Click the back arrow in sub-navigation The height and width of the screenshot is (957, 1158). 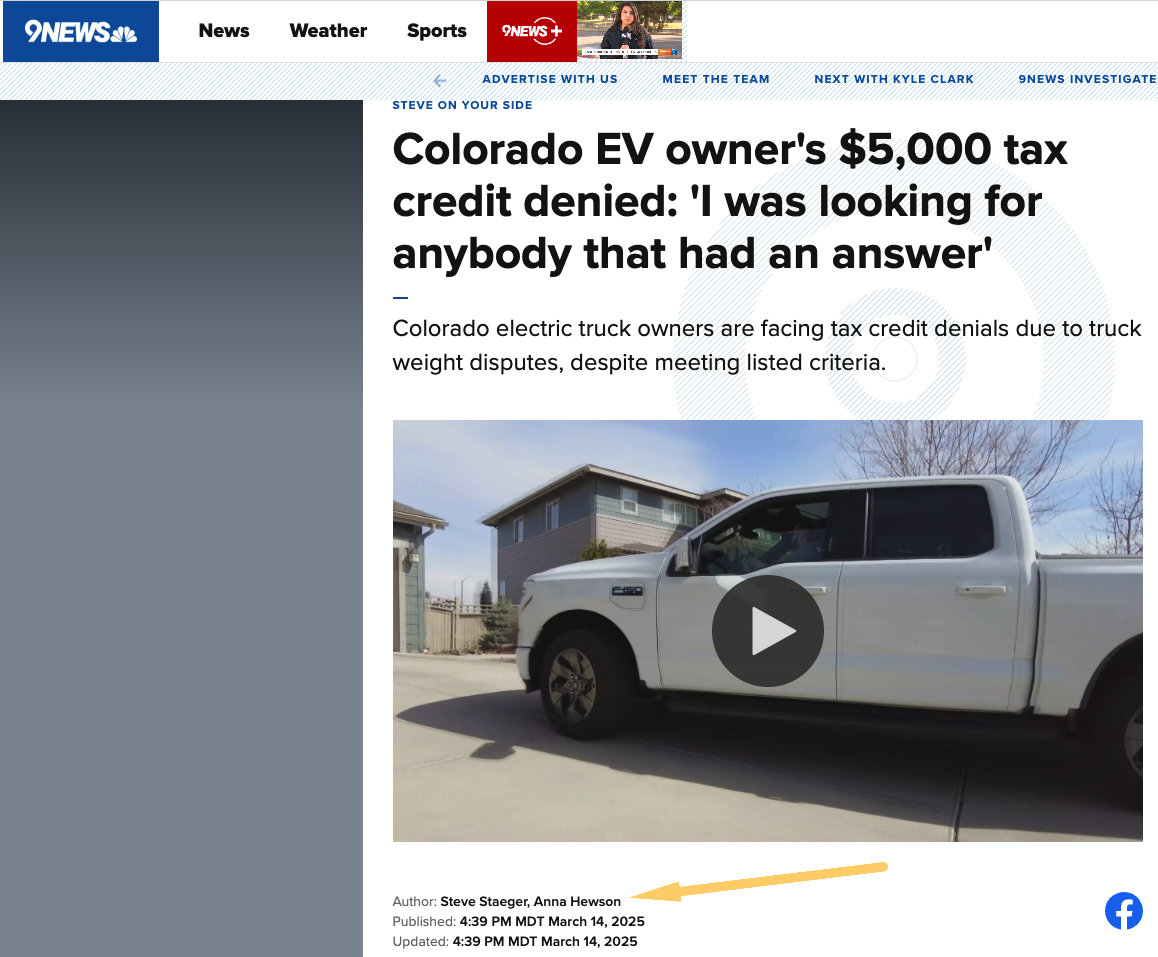[x=440, y=80]
